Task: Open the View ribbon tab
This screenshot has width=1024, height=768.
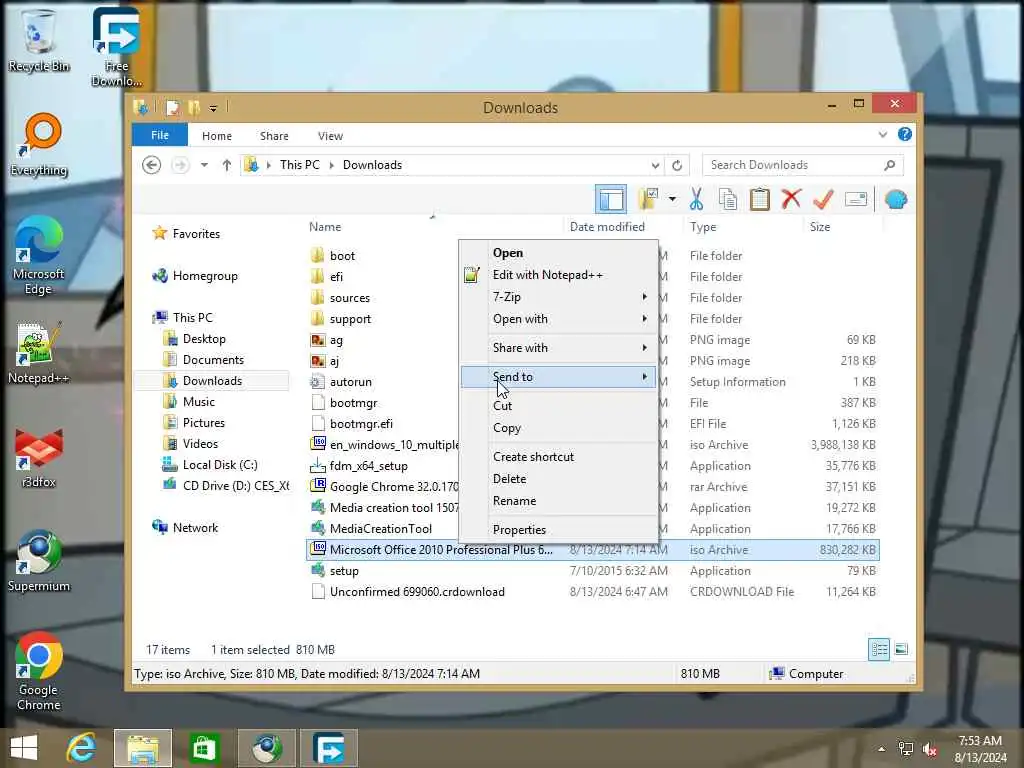Action: [330, 136]
